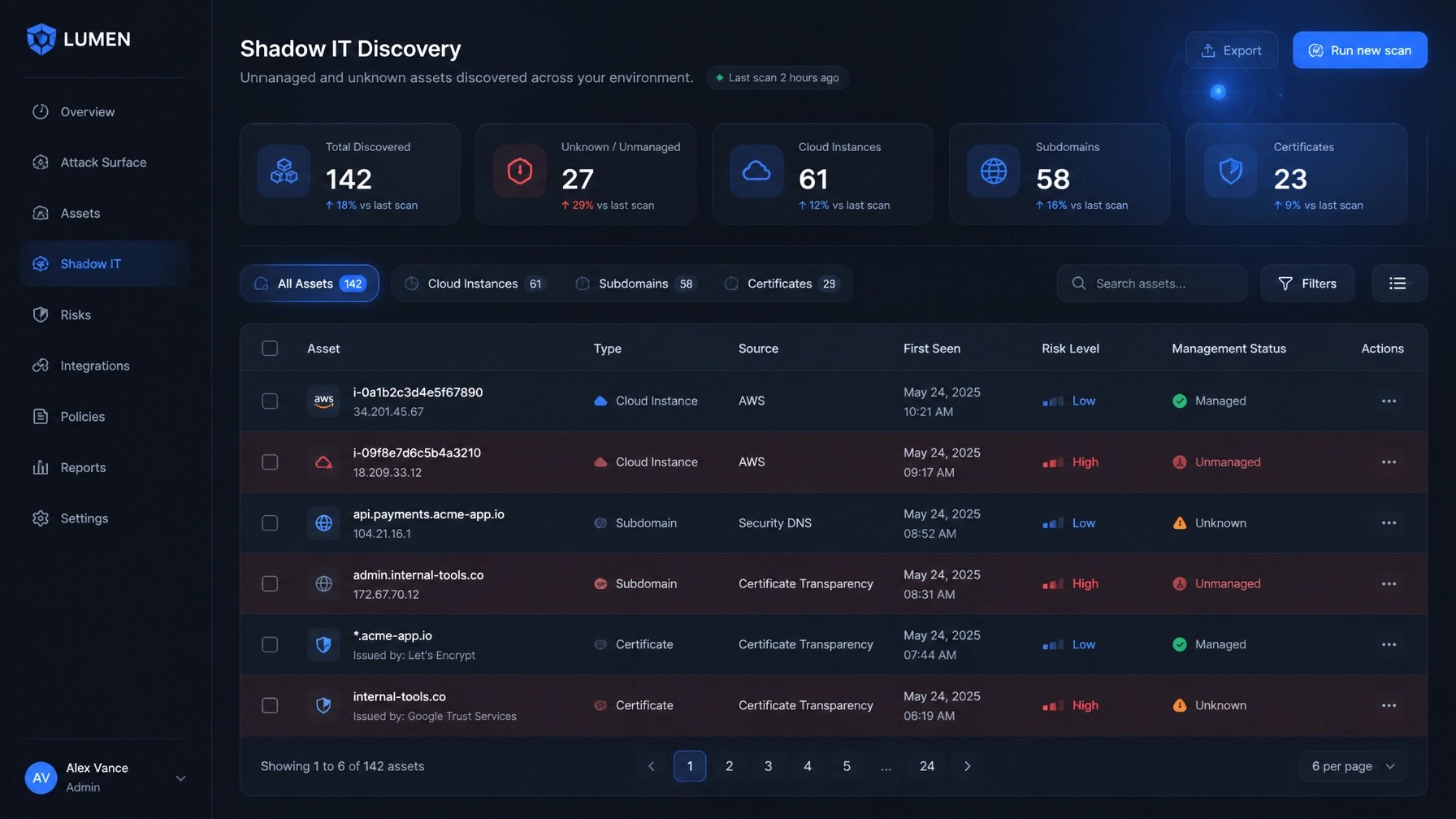Viewport: 1456px width, 819px height.
Task: Open actions menu for api.payments.acme-app.io
Action: (x=1389, y=523)
